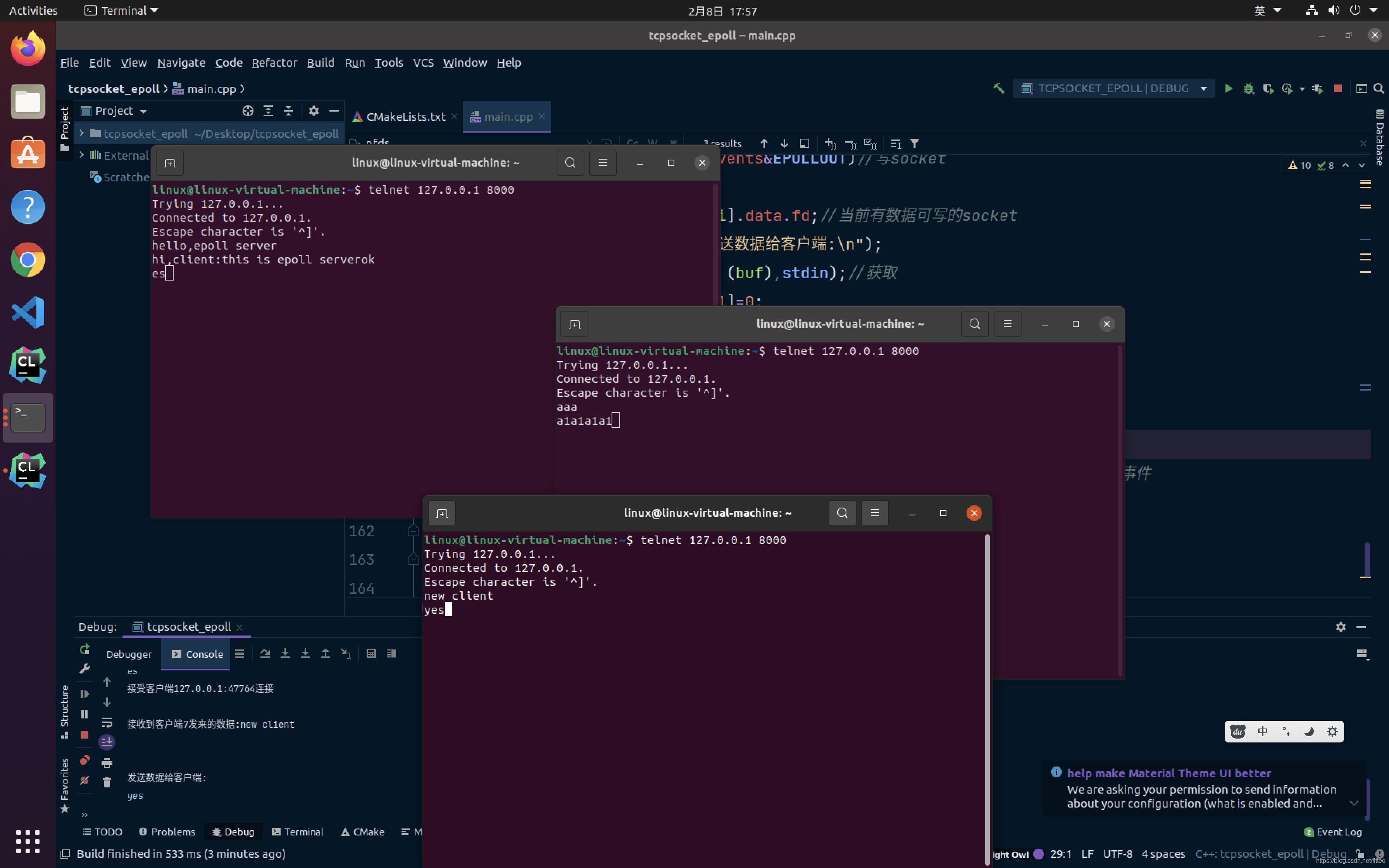Stop the running process in main toolbar

click(x=1338, y=88)
